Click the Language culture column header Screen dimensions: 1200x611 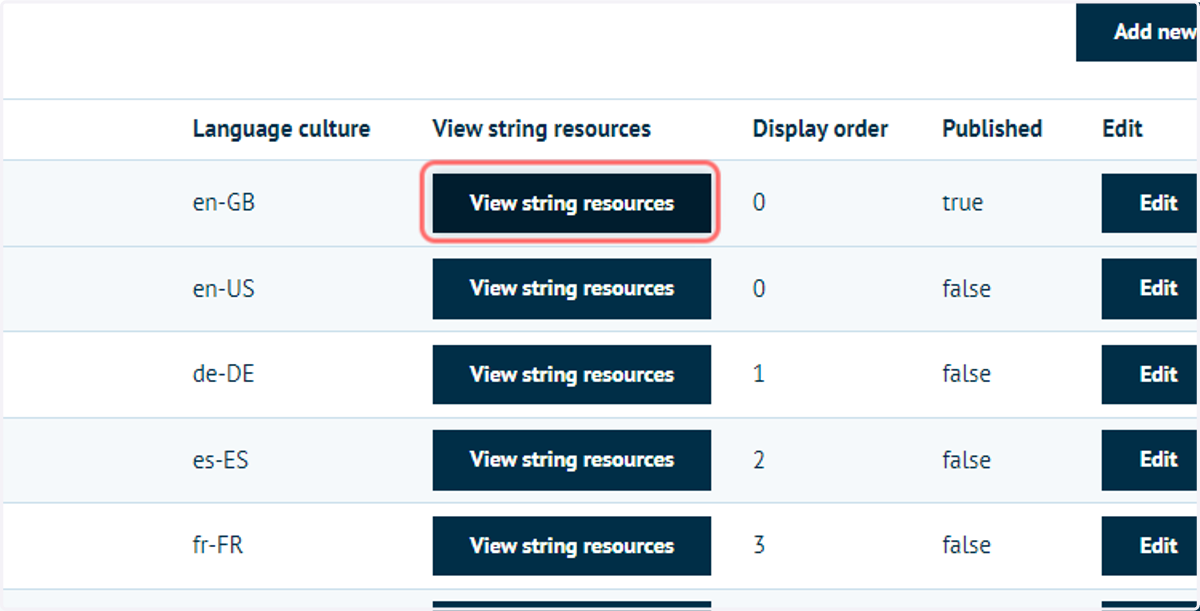[281, 129]
